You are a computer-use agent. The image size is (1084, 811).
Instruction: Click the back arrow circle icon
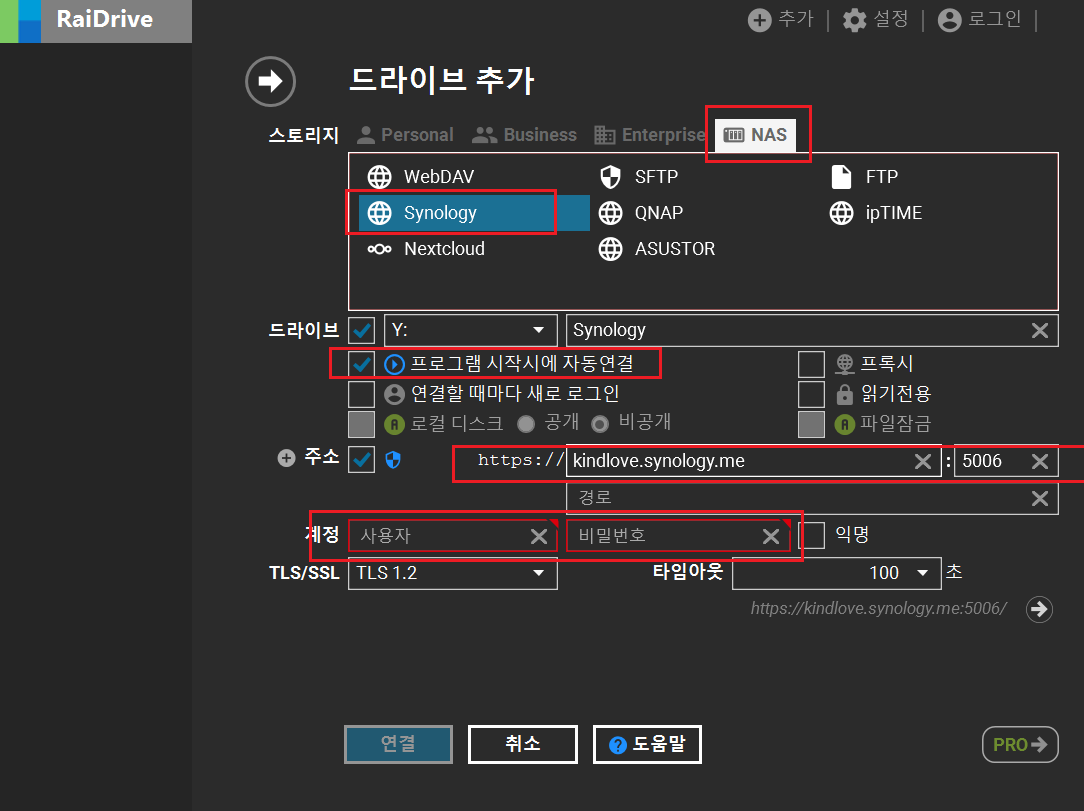tap(270, 82)
